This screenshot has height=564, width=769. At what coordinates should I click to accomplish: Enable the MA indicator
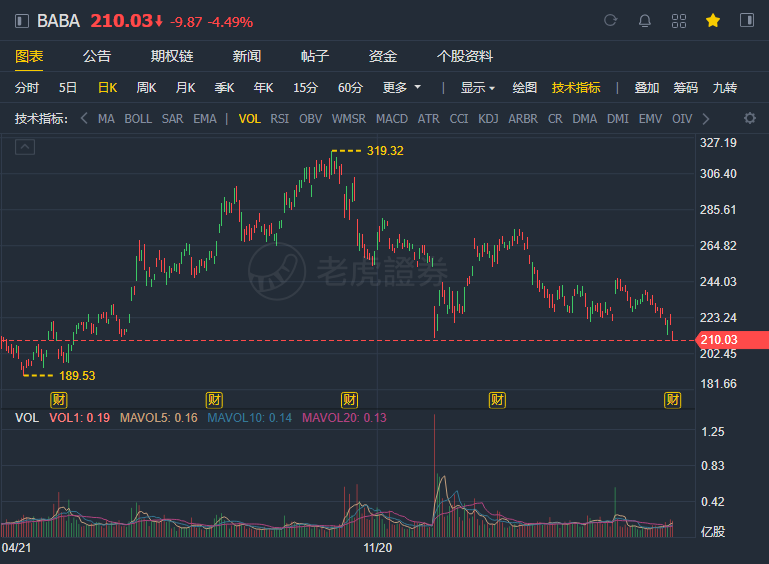pos(106,119)
